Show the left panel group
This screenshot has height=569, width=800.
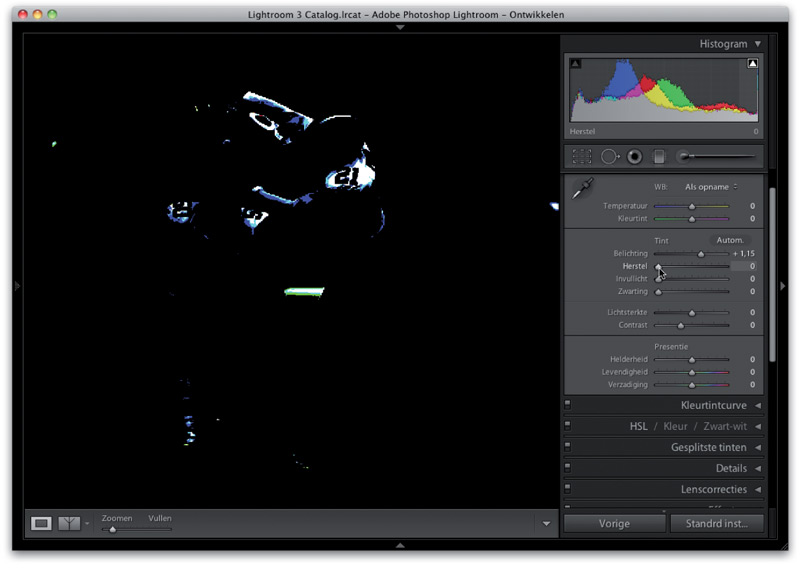pos(17,286)
